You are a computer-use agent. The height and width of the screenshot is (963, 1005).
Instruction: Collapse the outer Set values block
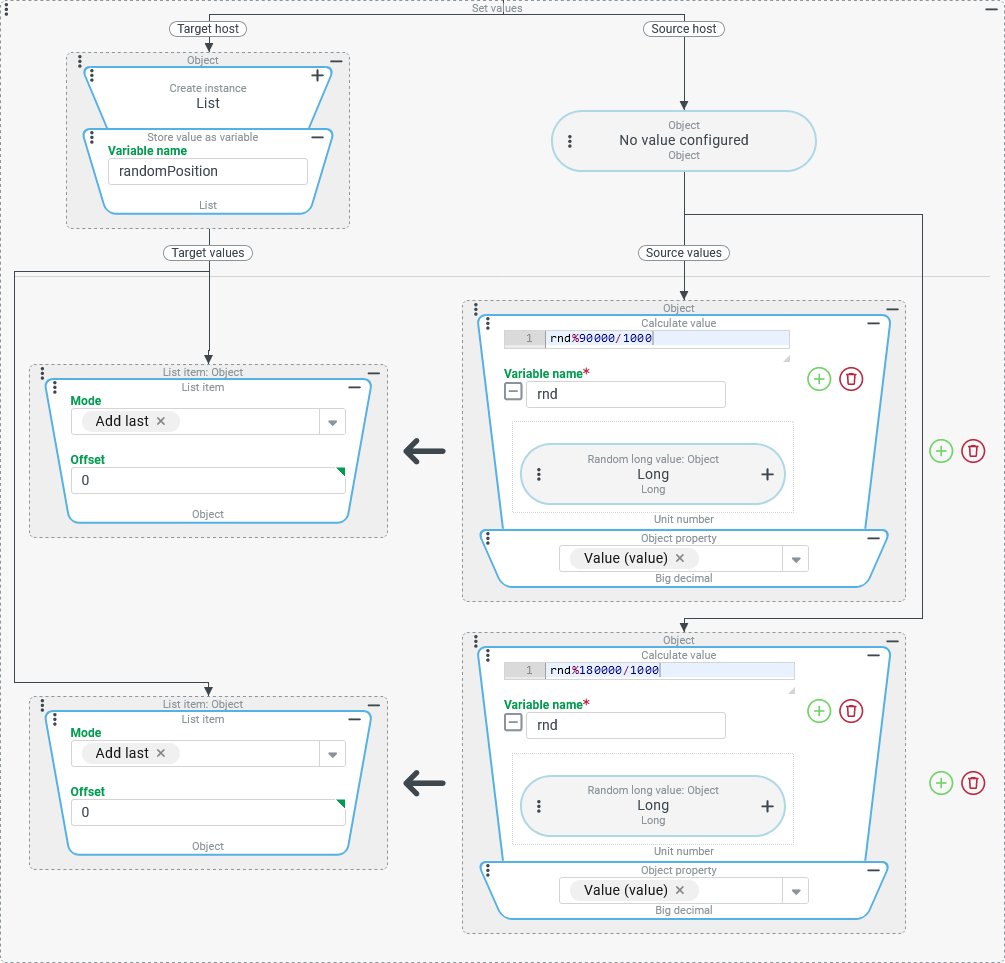click(x=992, y=10)
